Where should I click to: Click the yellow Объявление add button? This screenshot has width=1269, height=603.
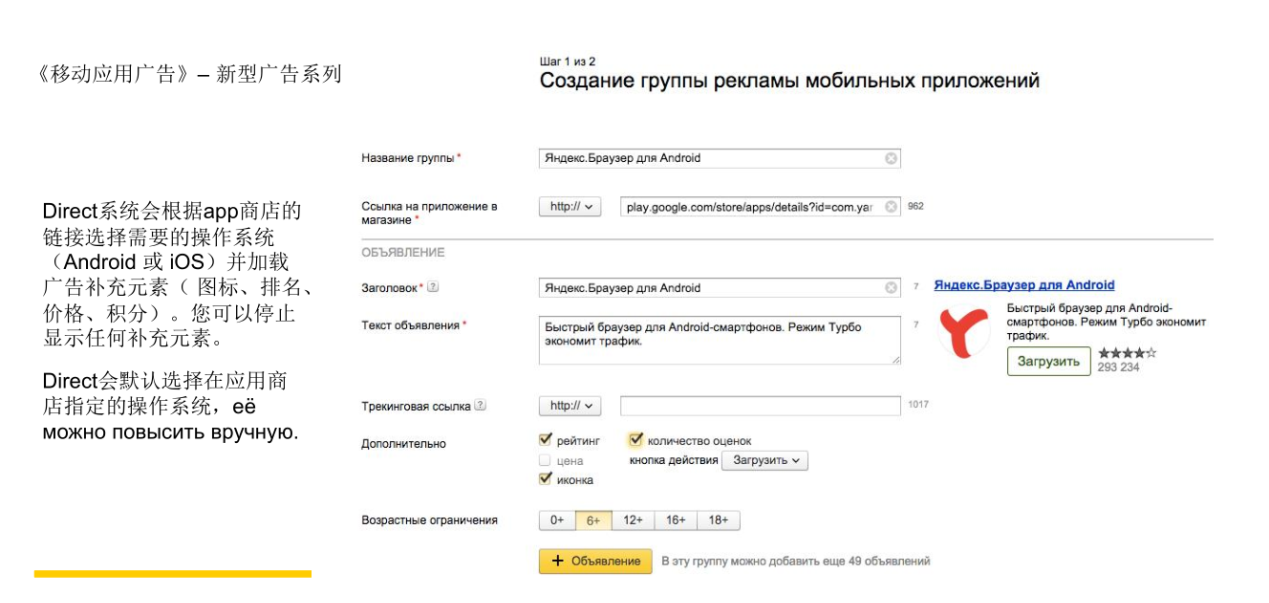pyautogui.click(x=595, y=561)
